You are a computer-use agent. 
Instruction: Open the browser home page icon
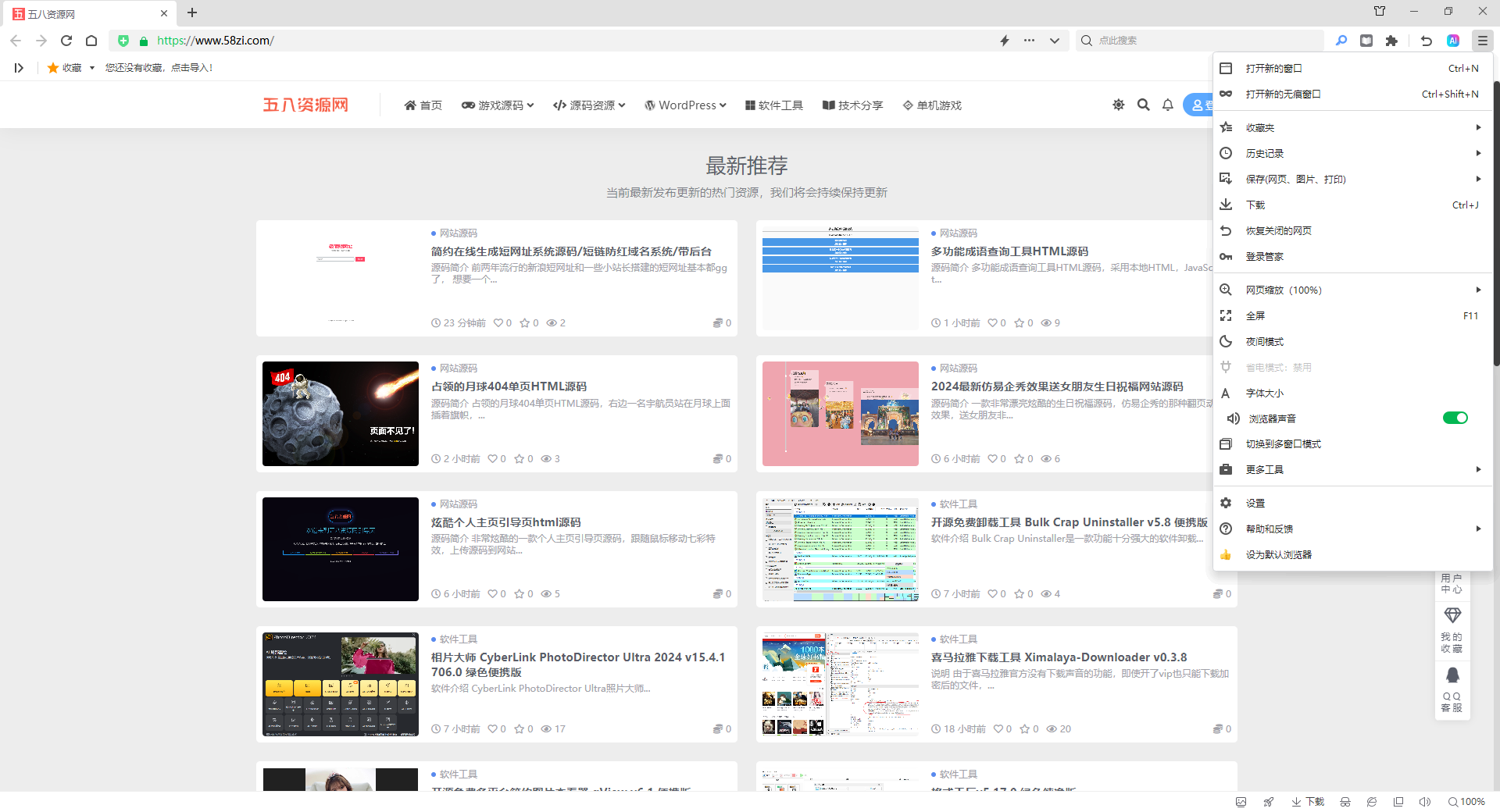click(91, 41)
